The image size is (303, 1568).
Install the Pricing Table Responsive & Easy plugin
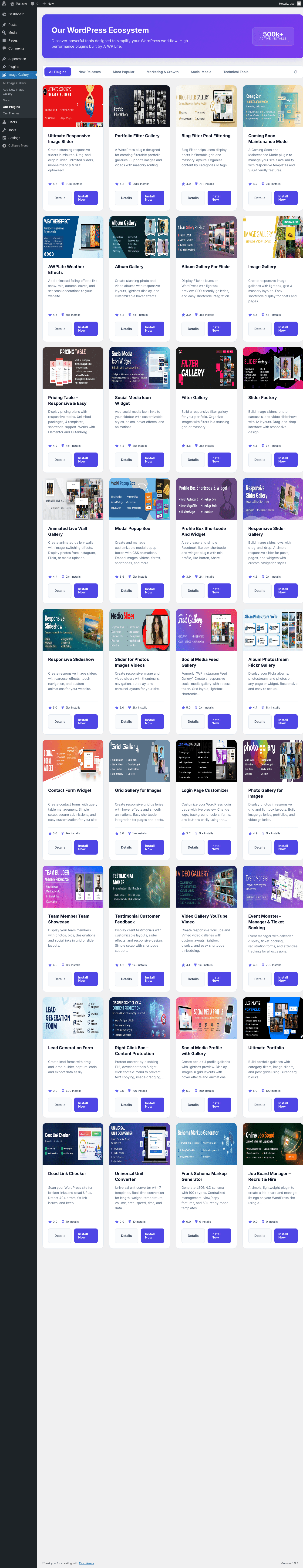[86, 459]
